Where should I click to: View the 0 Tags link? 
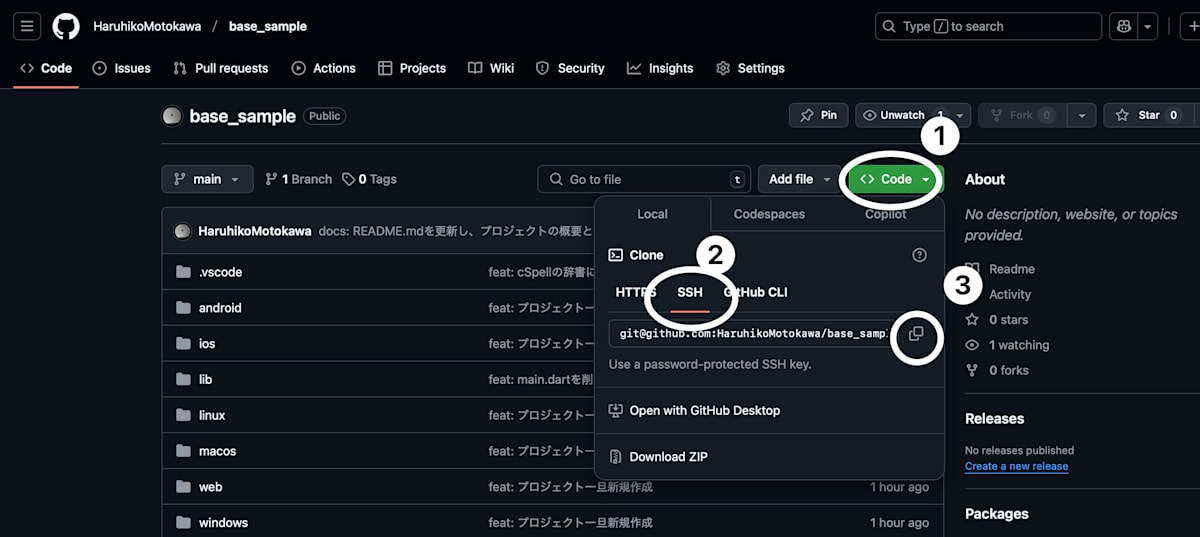(369, 179)
